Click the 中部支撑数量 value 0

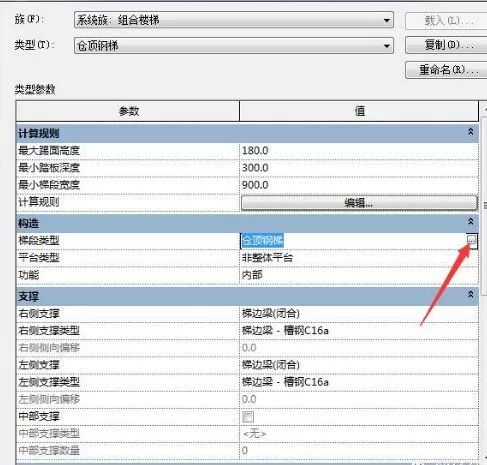[x=245, y=451]
